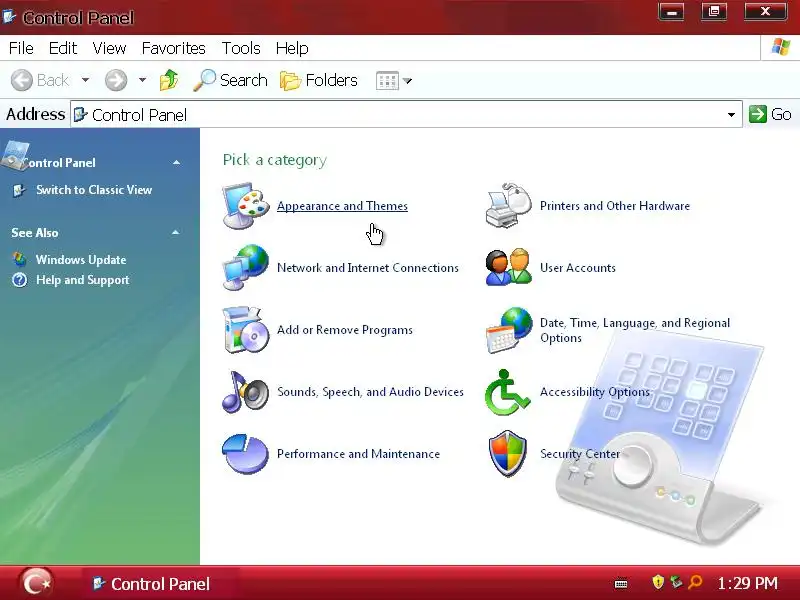
Task: Open the User Accounts link
Action: (578, 268)
